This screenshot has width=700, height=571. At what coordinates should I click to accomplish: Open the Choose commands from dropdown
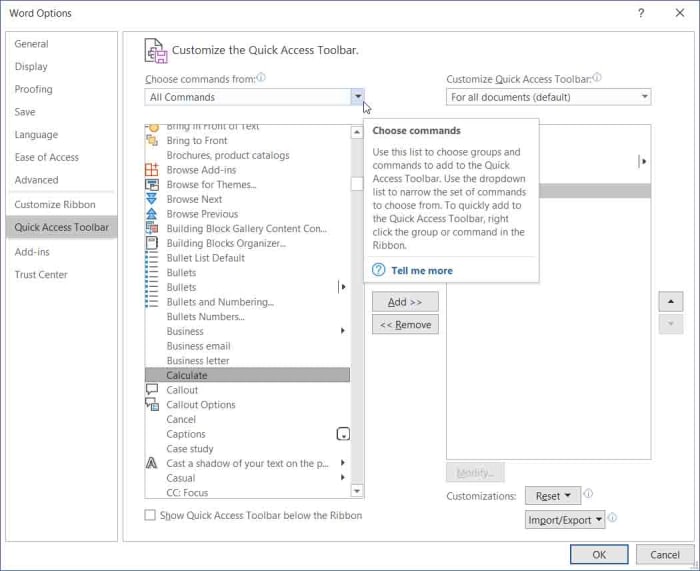[x=357, y=97]
